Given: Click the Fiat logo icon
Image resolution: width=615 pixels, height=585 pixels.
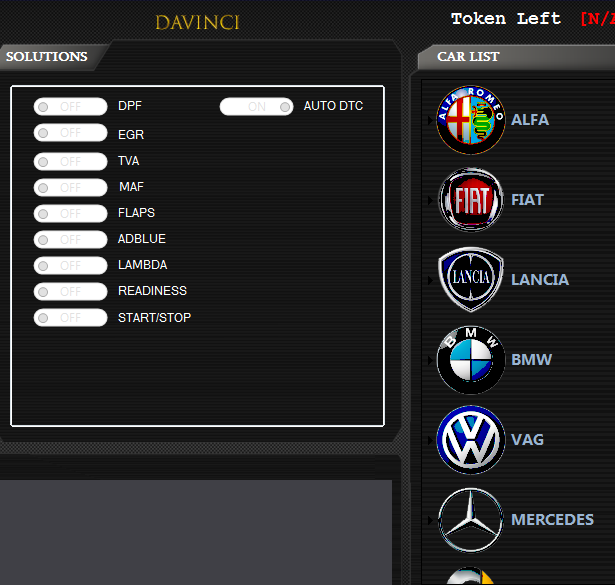Looking at the screenshot, I should pyautogui.click(x=471, y=200).
